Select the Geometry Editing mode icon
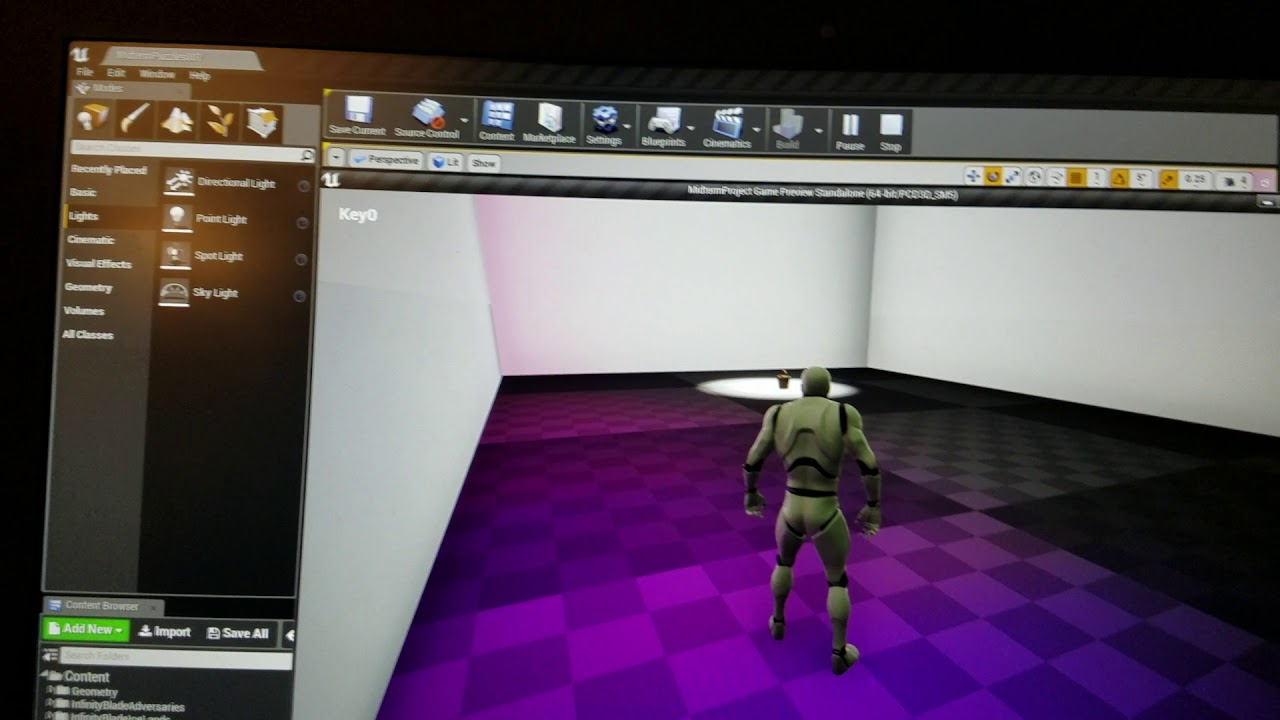Screen dimensions: 1280x720 click(x=262, y=123)
